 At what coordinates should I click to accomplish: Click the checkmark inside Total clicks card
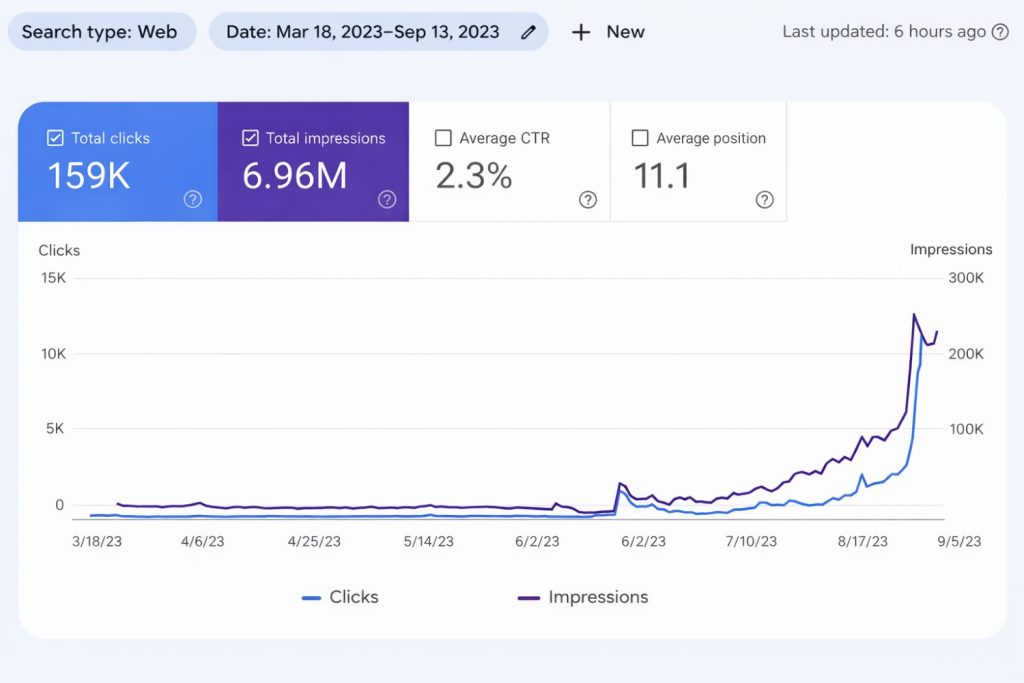[55, 138]
